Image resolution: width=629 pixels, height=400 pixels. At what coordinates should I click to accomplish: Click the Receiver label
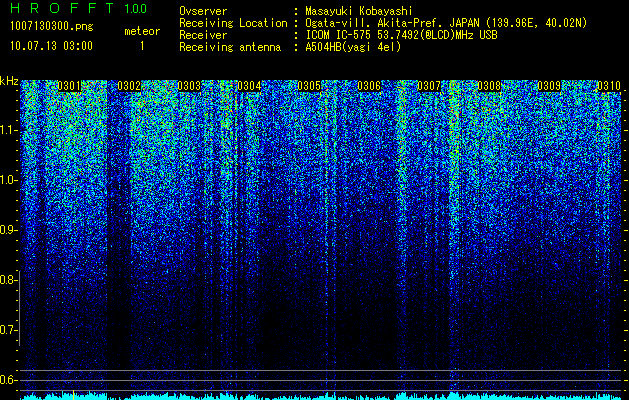[203, 35]
